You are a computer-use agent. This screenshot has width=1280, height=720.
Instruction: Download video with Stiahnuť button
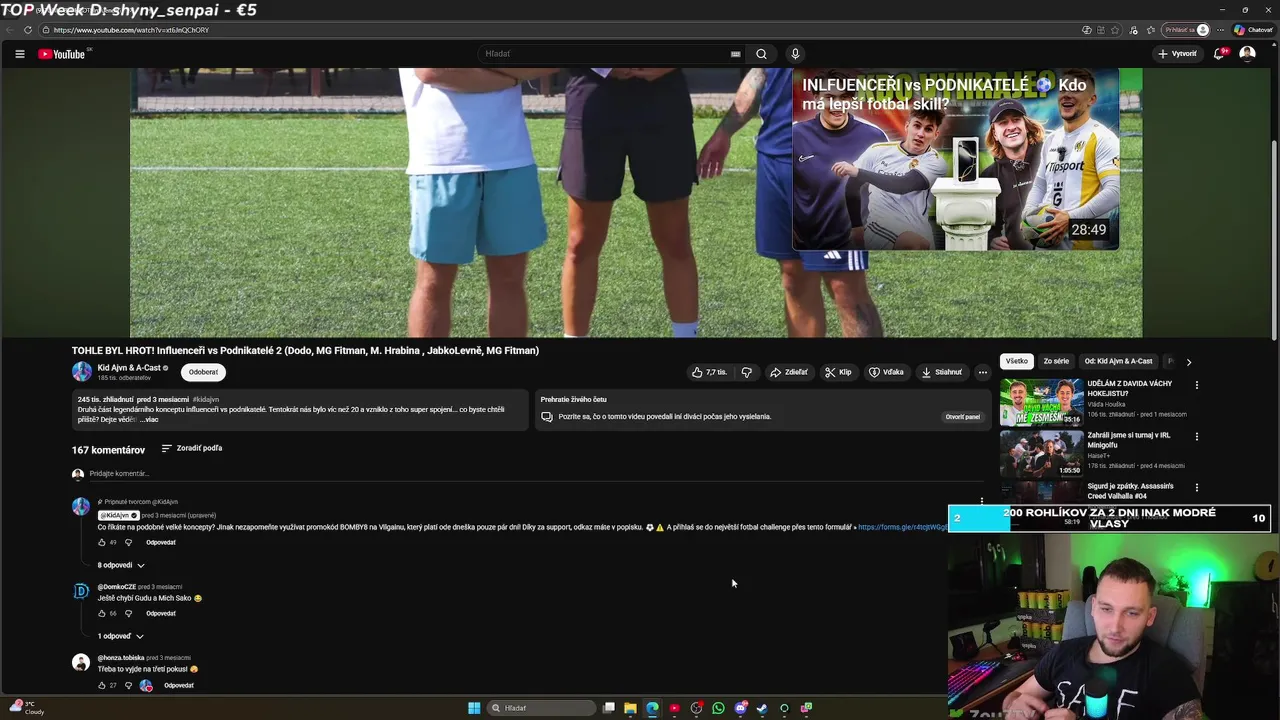pos(941,372)
